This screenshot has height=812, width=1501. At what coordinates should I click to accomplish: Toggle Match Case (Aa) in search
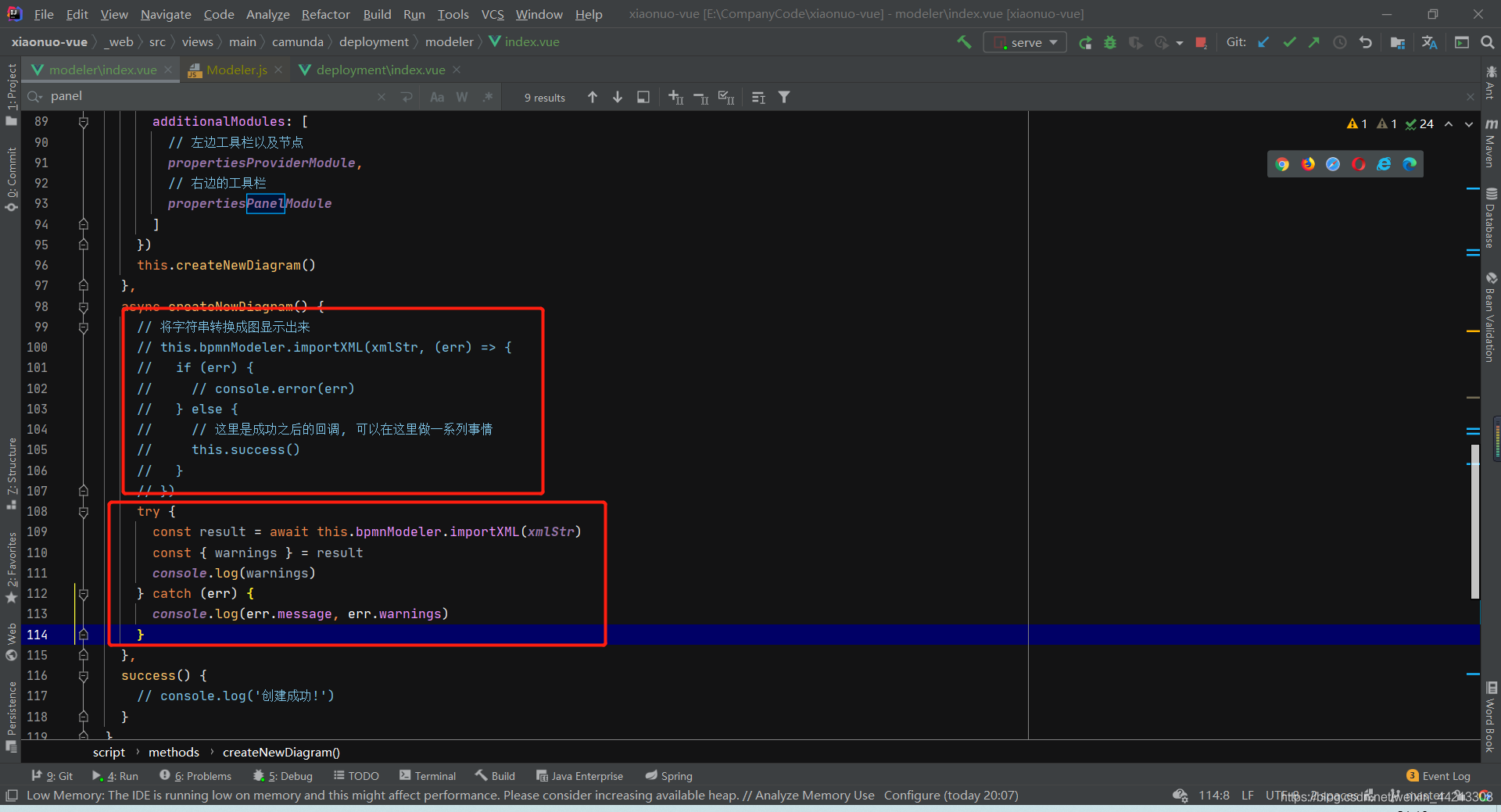pos(437,97)
